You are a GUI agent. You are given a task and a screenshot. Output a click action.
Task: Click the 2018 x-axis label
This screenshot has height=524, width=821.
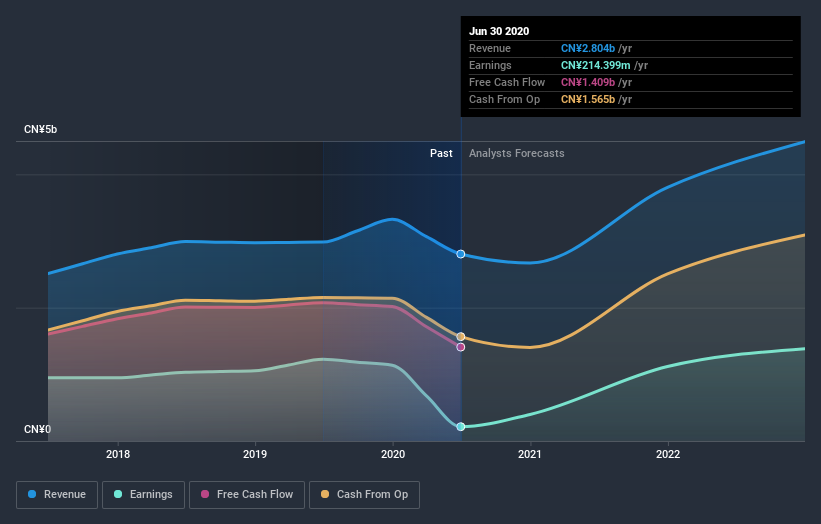tap(118, 454)
